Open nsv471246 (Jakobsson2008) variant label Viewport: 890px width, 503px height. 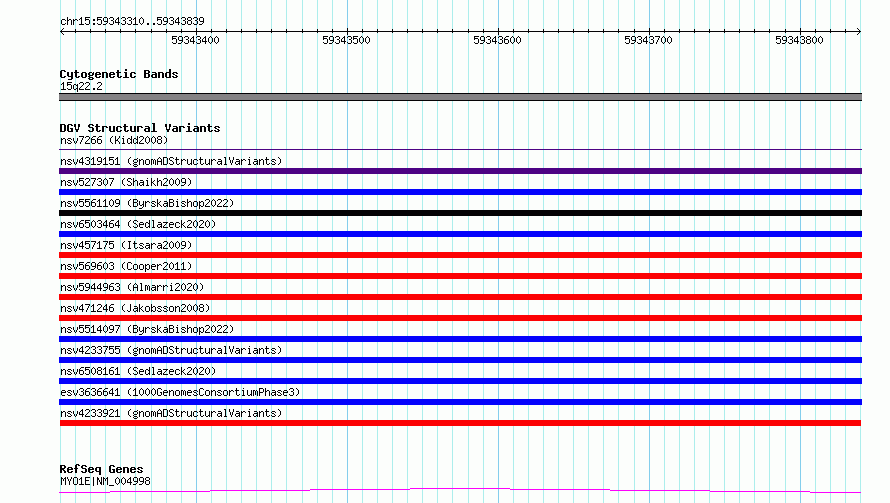click(135, 308)
